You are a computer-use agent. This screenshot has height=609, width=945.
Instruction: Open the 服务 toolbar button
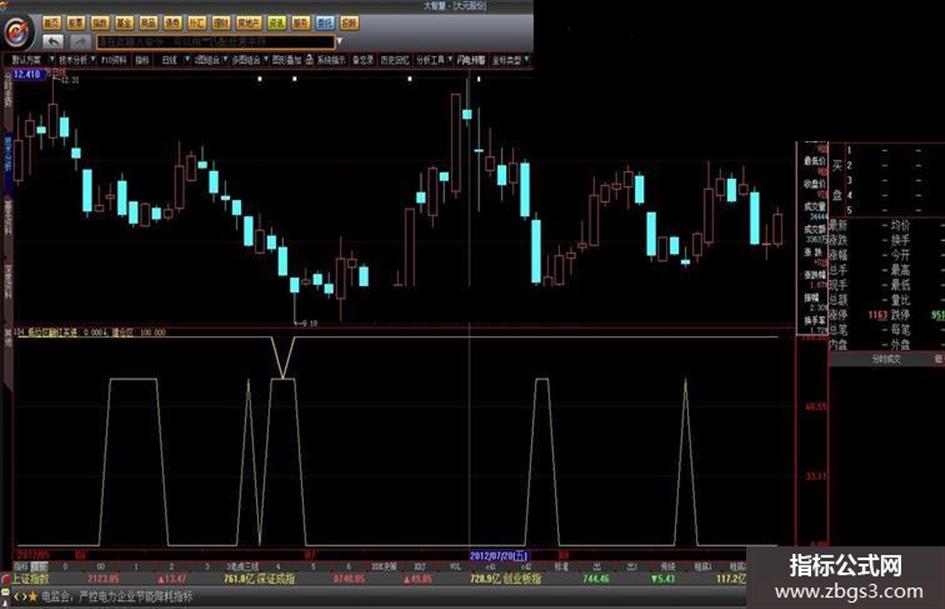301,23
